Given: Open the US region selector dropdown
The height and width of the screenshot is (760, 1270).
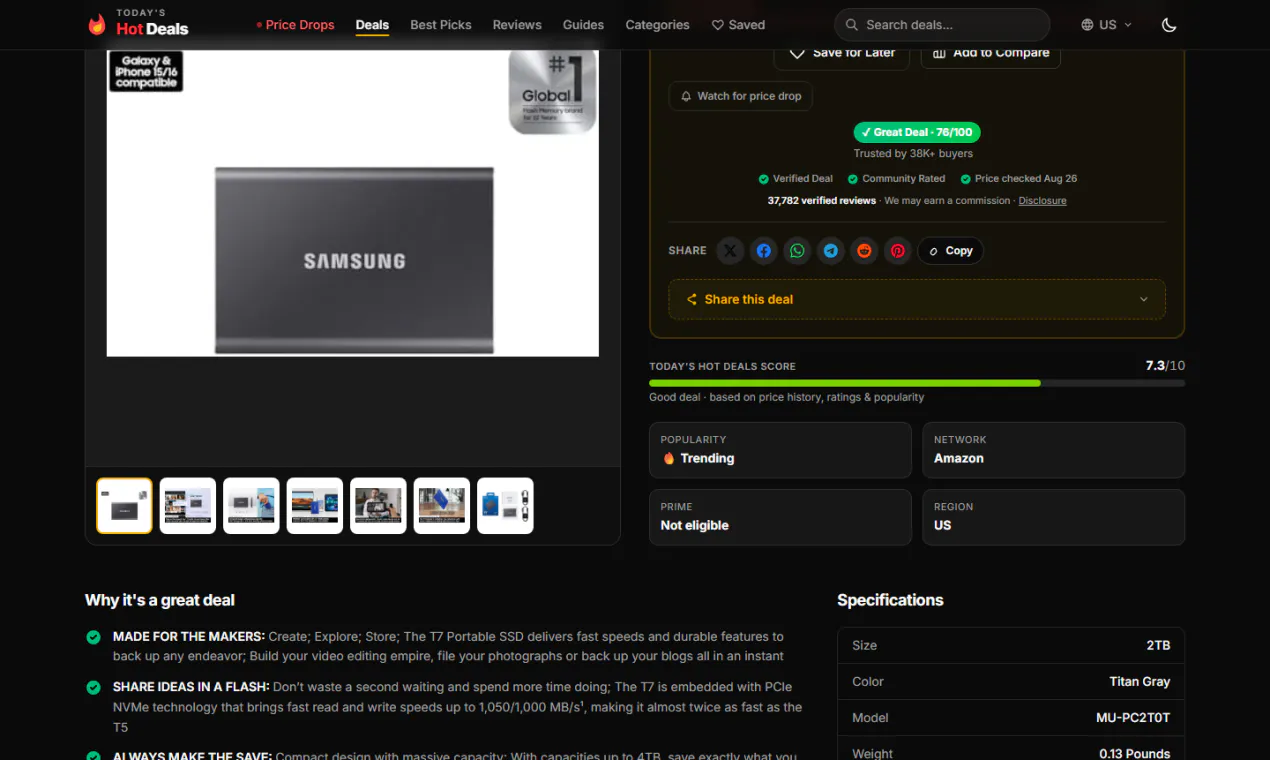Looking at the screenshot, I should click(1107, 25).
